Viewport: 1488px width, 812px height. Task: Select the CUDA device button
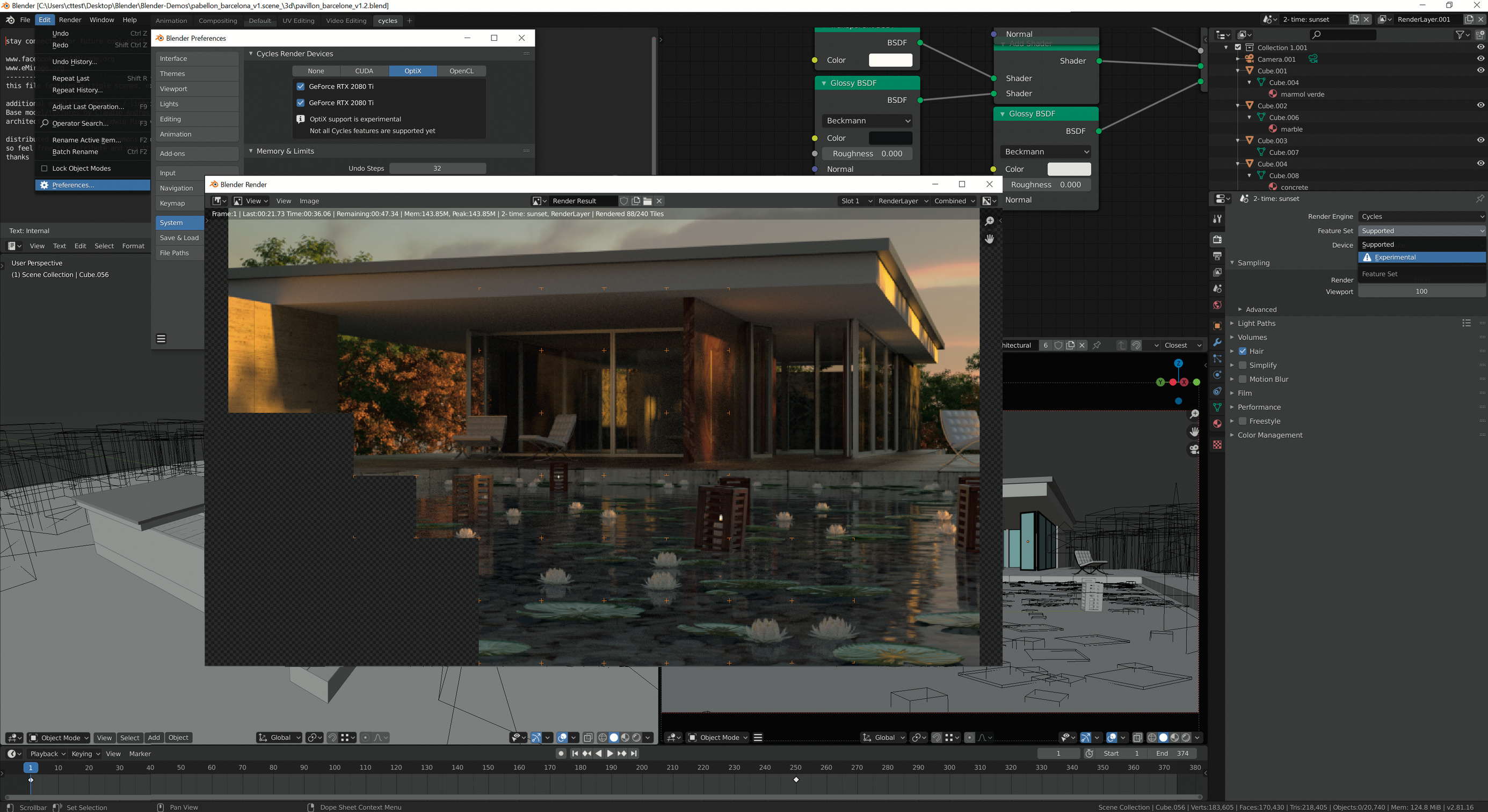pos(364,71)
